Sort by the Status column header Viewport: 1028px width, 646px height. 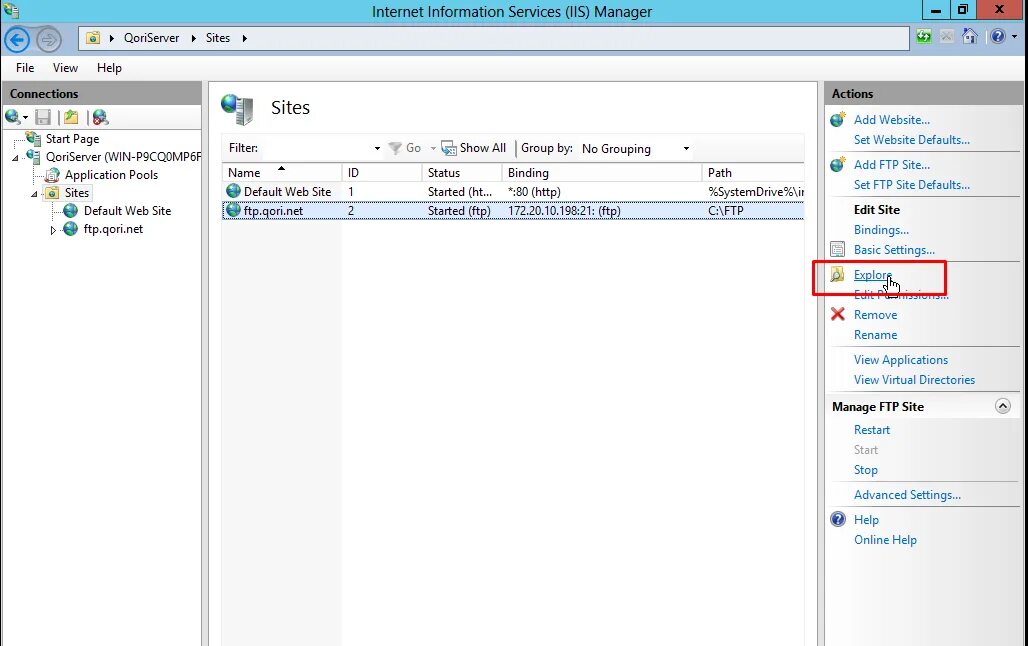coord(462,172)
